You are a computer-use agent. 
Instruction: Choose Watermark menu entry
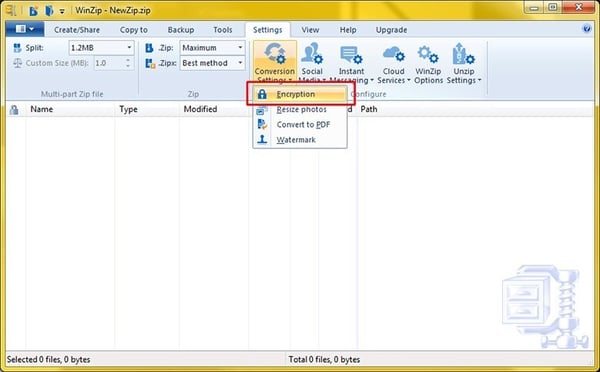click(x=300, y=140)
